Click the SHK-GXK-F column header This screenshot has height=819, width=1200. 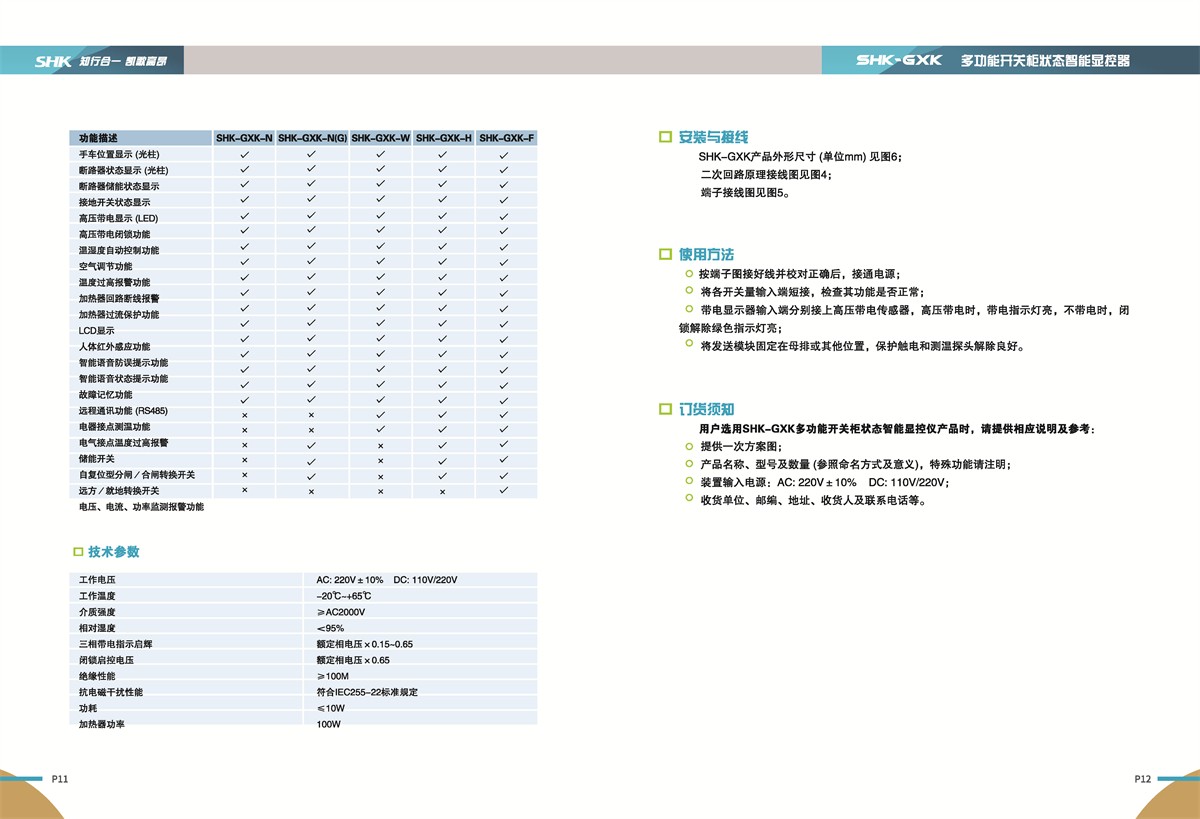[x=506, y=137]
